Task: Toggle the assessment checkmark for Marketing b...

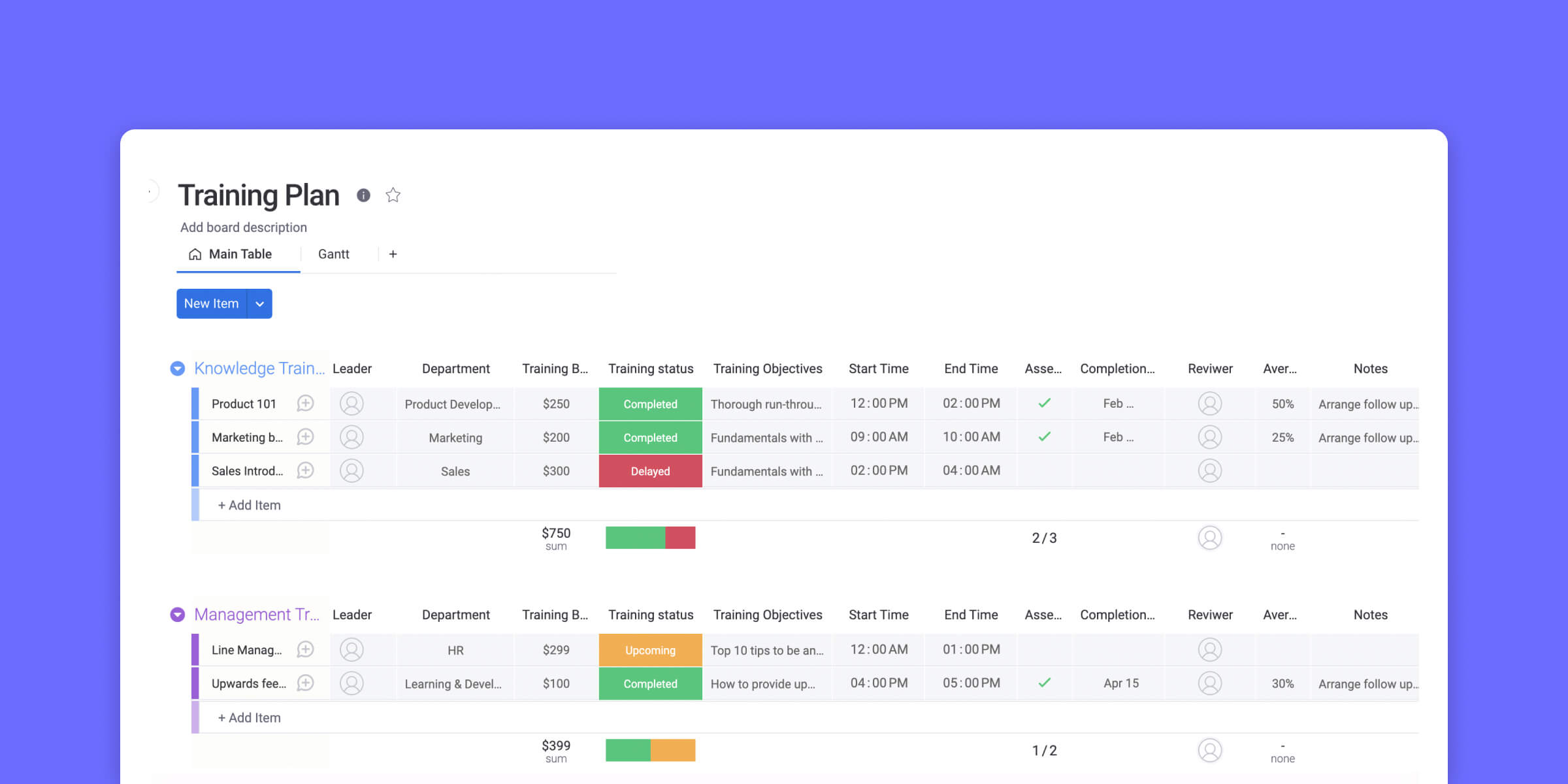Action: [x=1044, y=437]
